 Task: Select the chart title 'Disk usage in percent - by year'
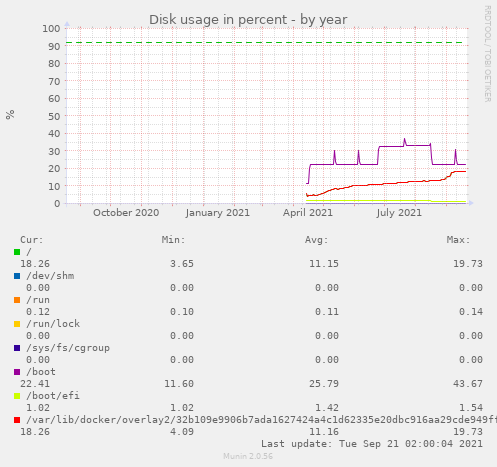pos(248,20)
